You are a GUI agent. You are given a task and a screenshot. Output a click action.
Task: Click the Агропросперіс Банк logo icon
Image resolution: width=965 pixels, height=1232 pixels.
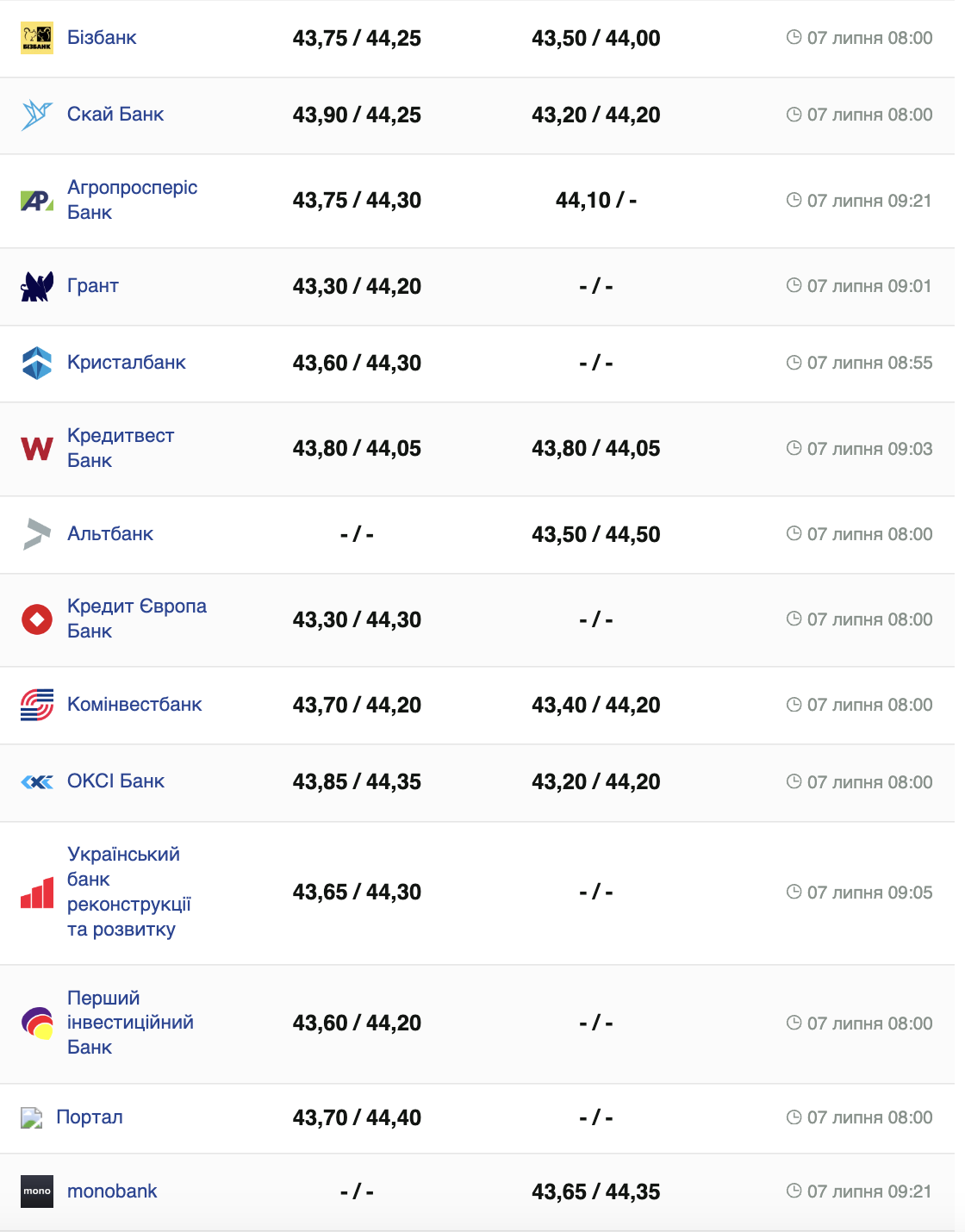click(x=37, y=201)
